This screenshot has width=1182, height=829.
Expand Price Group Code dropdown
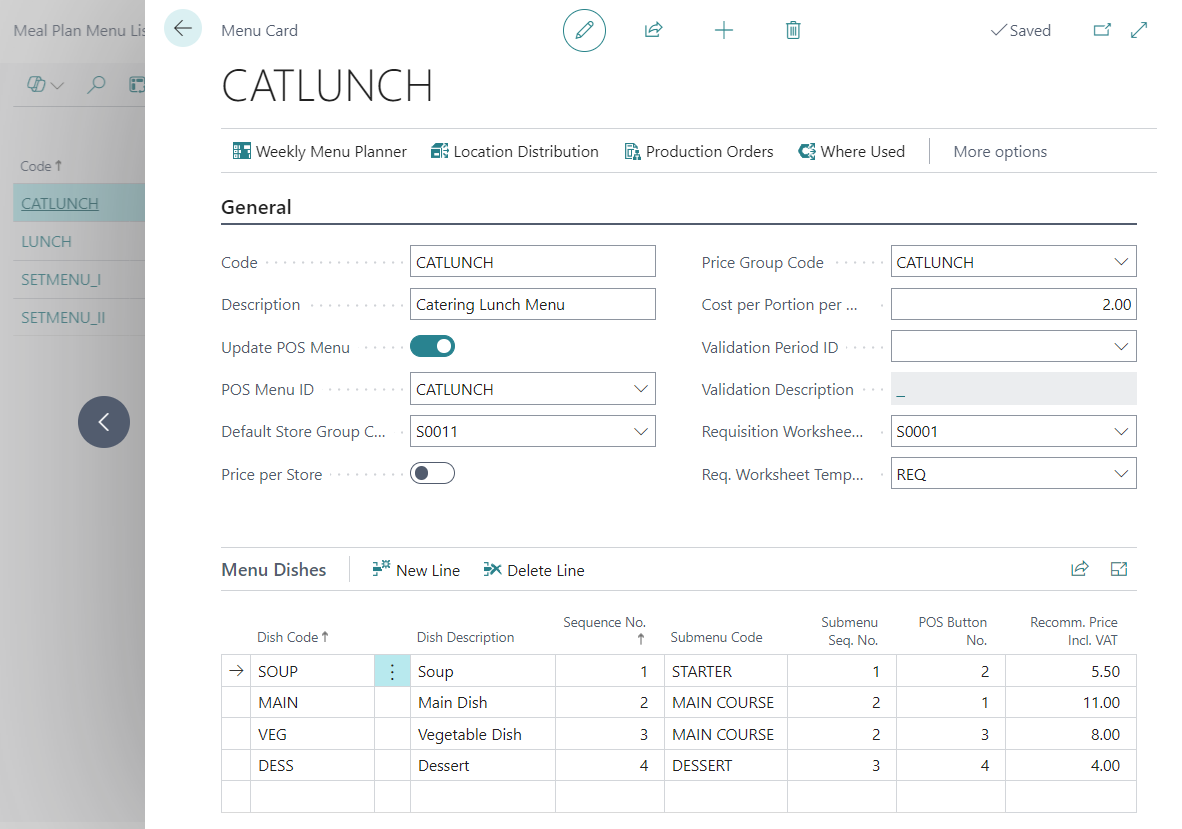coord(1121,262)
